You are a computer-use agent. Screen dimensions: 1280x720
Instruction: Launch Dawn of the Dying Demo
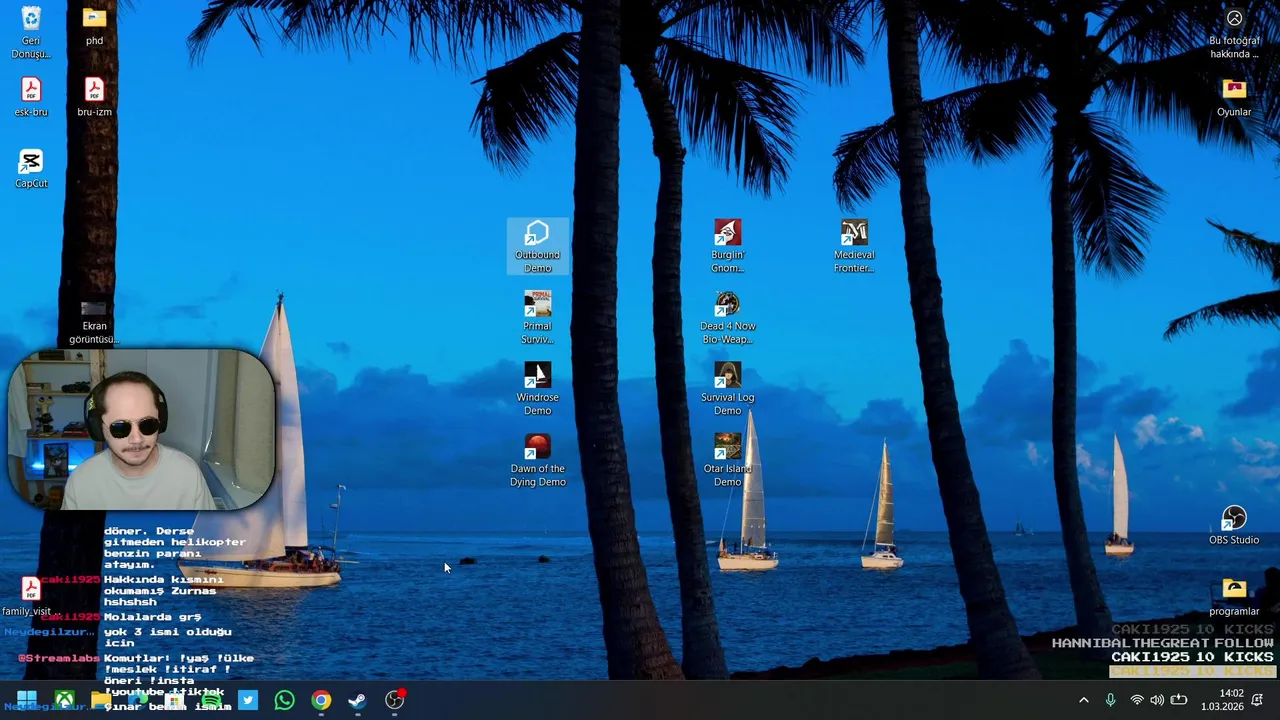coord(538,460)
